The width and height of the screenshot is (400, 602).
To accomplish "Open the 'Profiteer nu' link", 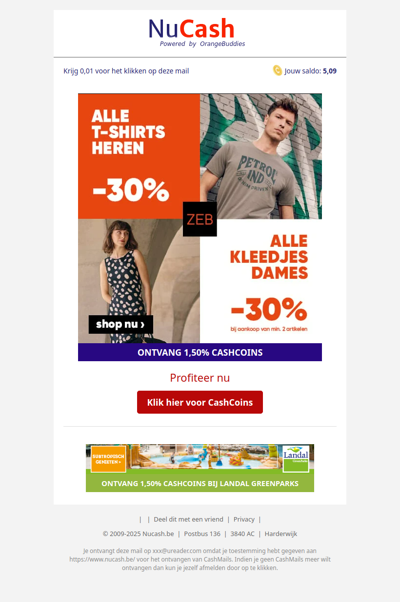I will (x=200, y=378).
